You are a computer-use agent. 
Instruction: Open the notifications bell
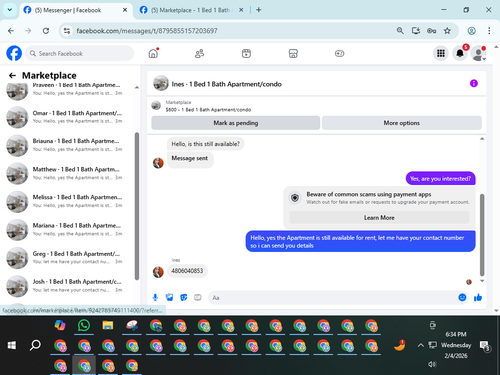[460, 53]
